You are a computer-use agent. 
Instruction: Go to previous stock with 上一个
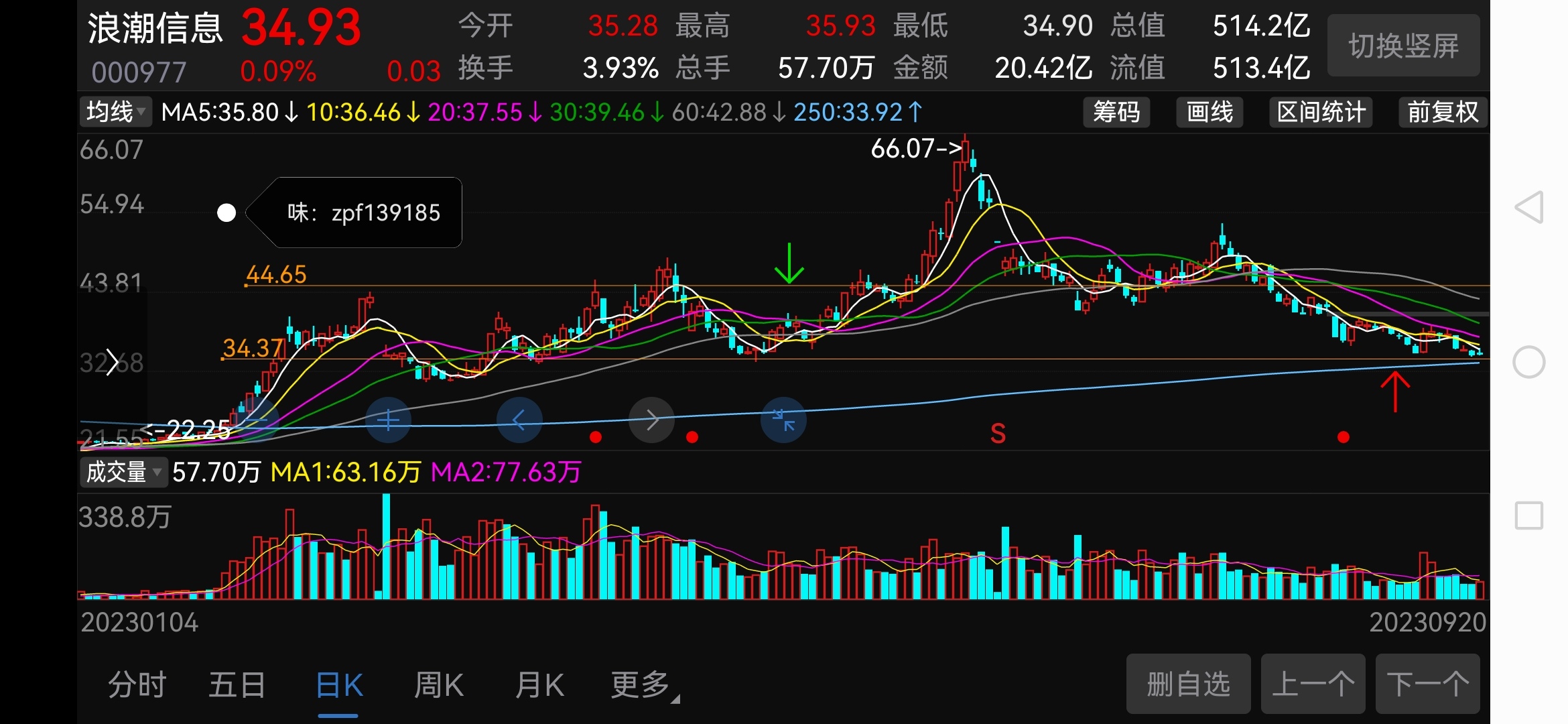(1313, 684)
